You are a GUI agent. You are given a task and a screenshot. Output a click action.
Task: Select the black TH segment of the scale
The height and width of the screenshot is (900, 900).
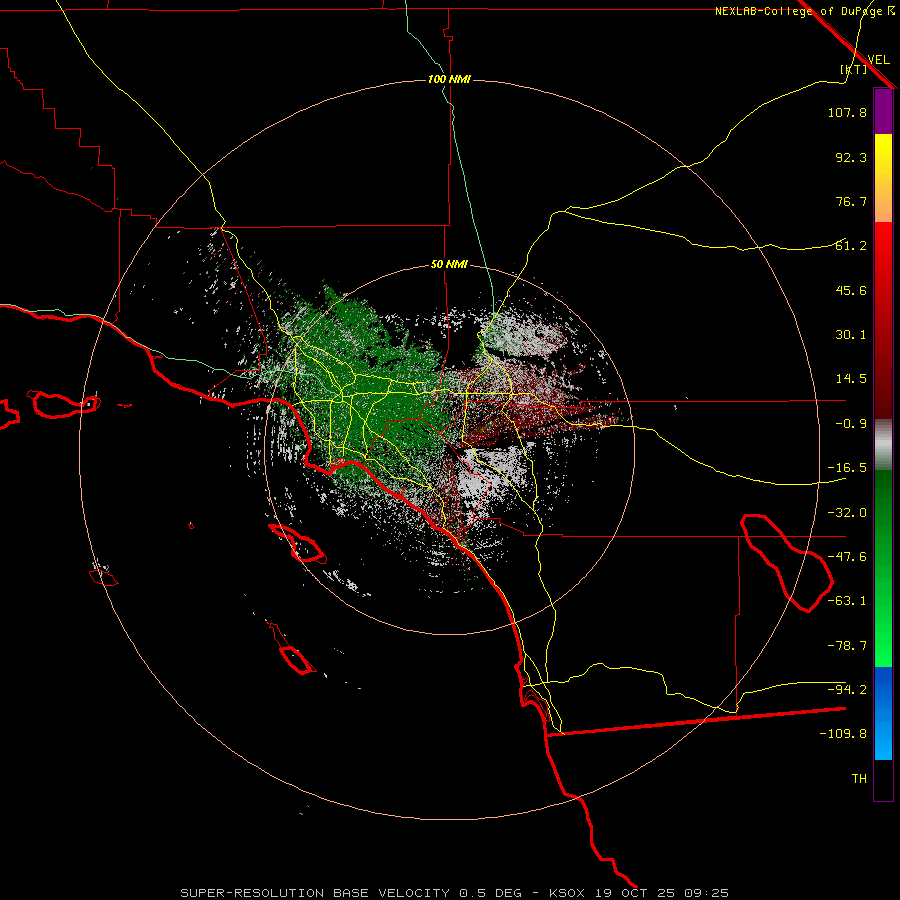click(x=883, y=779)
